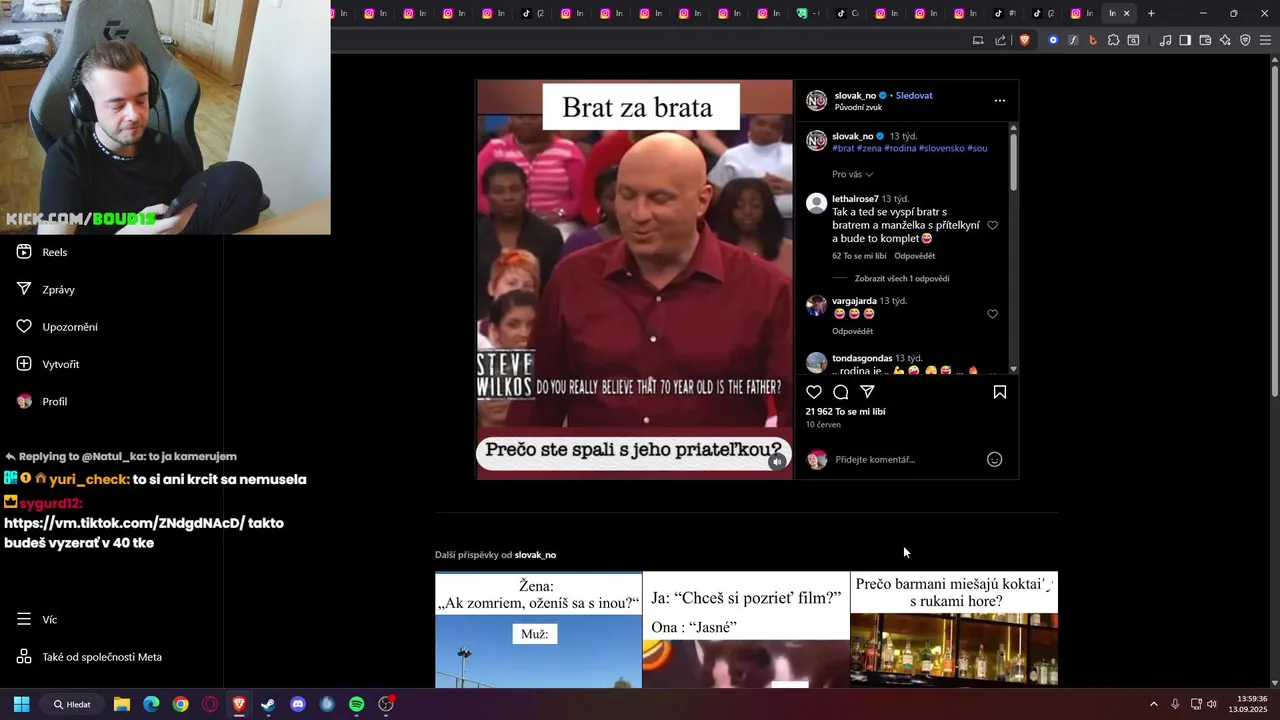Open Profil in the sidebar

click(x=41, y=401)
